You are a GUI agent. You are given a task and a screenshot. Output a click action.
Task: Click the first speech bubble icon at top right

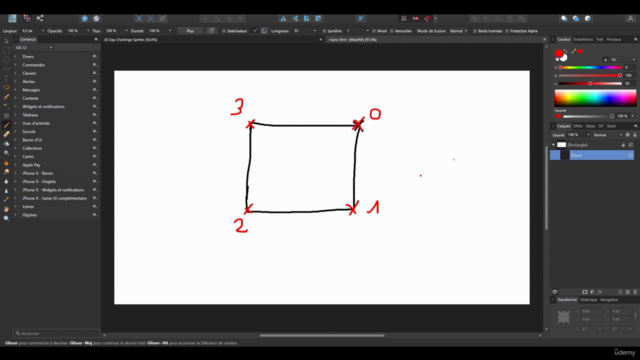pos(564,18)
